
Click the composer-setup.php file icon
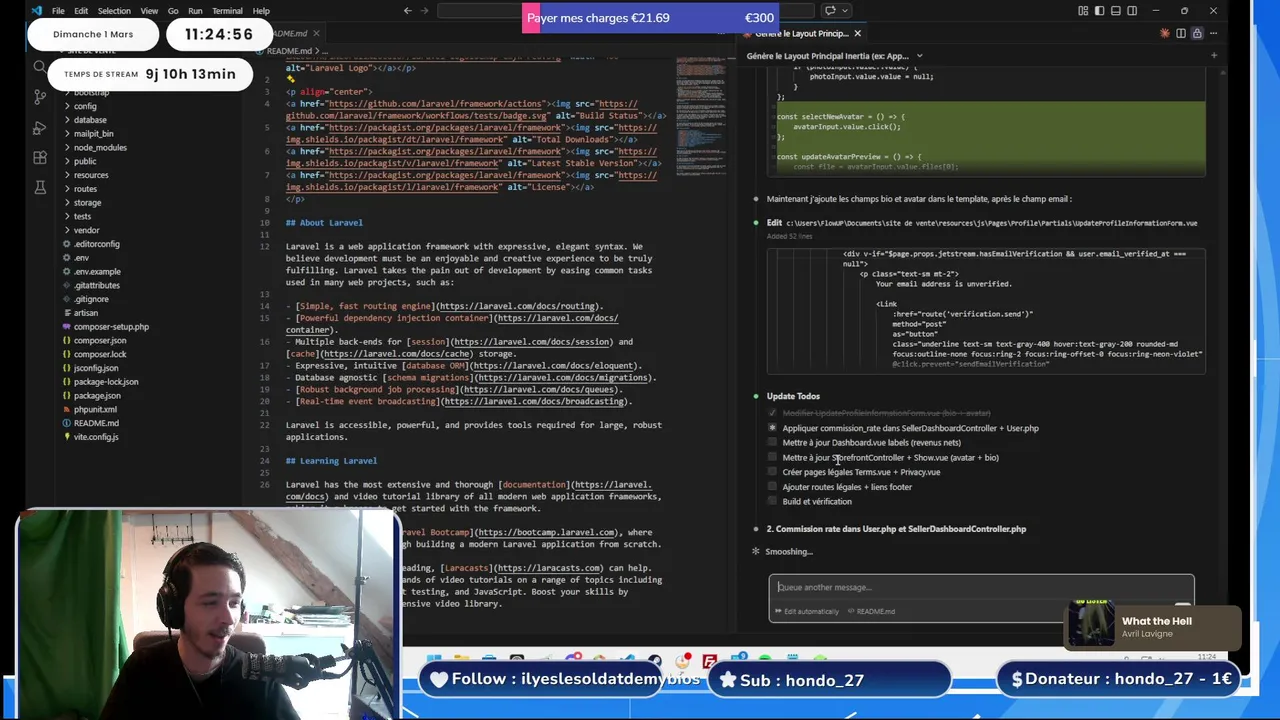(67, 327)
